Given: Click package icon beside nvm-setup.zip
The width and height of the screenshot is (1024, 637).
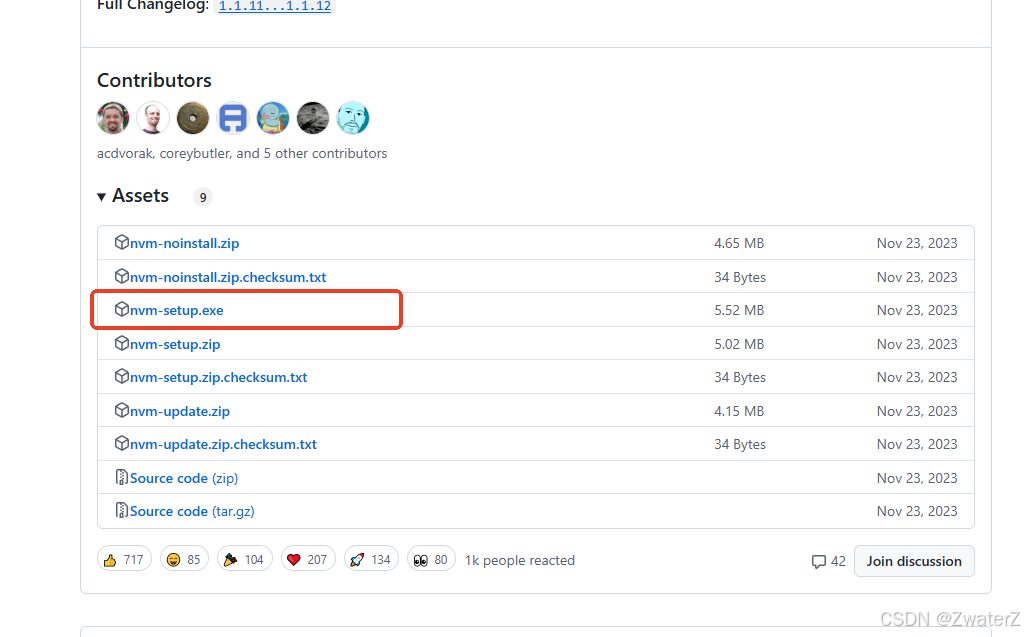Looking at the screenshot, I should [121, 344].
